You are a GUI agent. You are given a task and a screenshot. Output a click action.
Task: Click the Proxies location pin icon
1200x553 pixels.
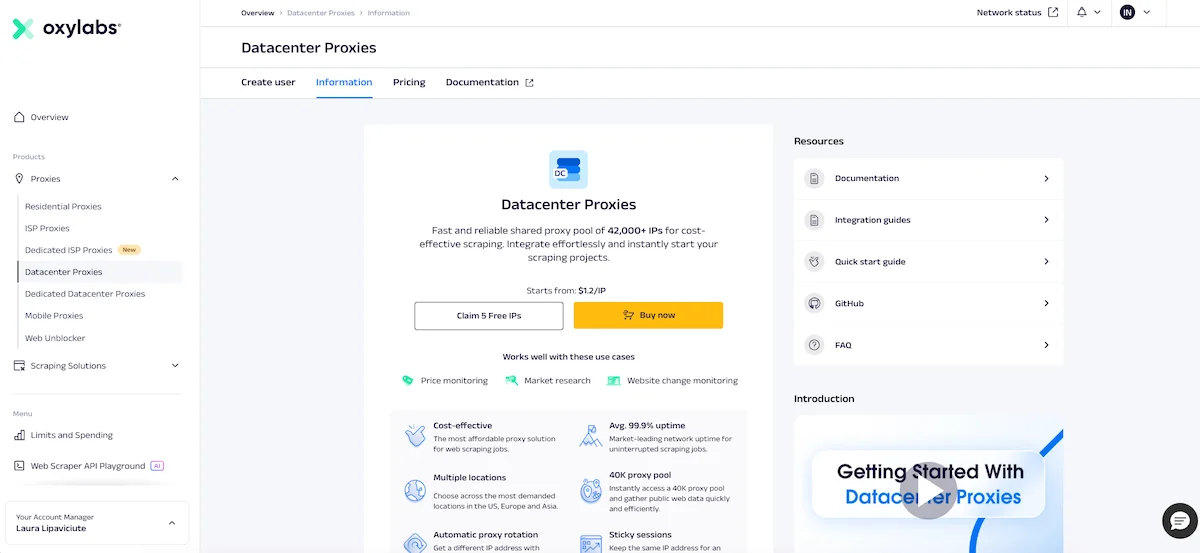point(19,179)
